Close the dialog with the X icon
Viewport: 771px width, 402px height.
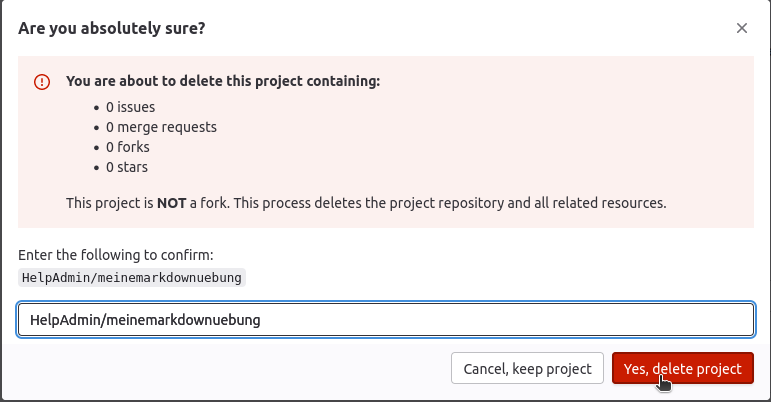point(742,28)
